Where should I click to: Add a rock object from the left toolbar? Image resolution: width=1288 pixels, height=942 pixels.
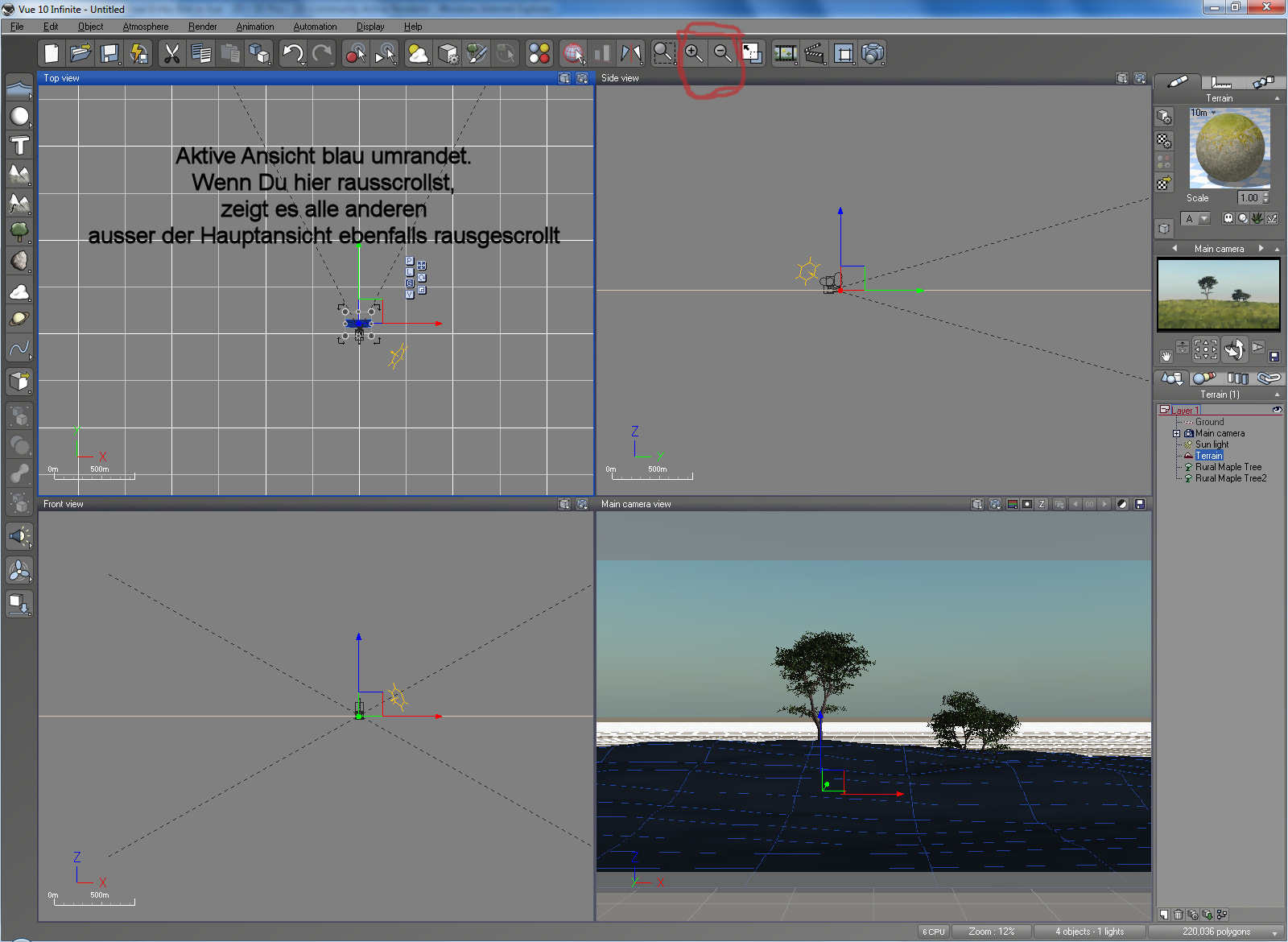tap(19, 262)
